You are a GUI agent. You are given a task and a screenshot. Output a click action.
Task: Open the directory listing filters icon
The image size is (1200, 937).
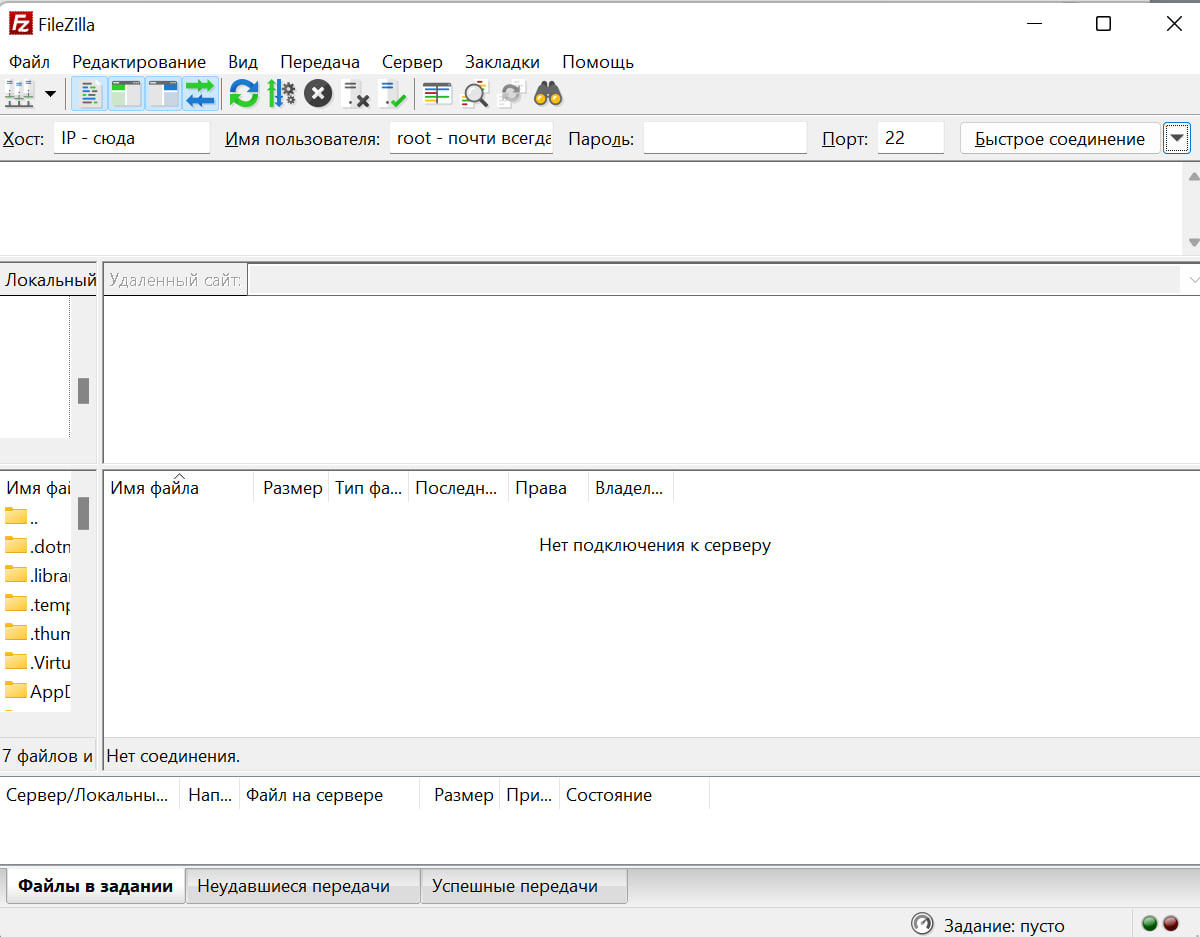click(437, 94)
